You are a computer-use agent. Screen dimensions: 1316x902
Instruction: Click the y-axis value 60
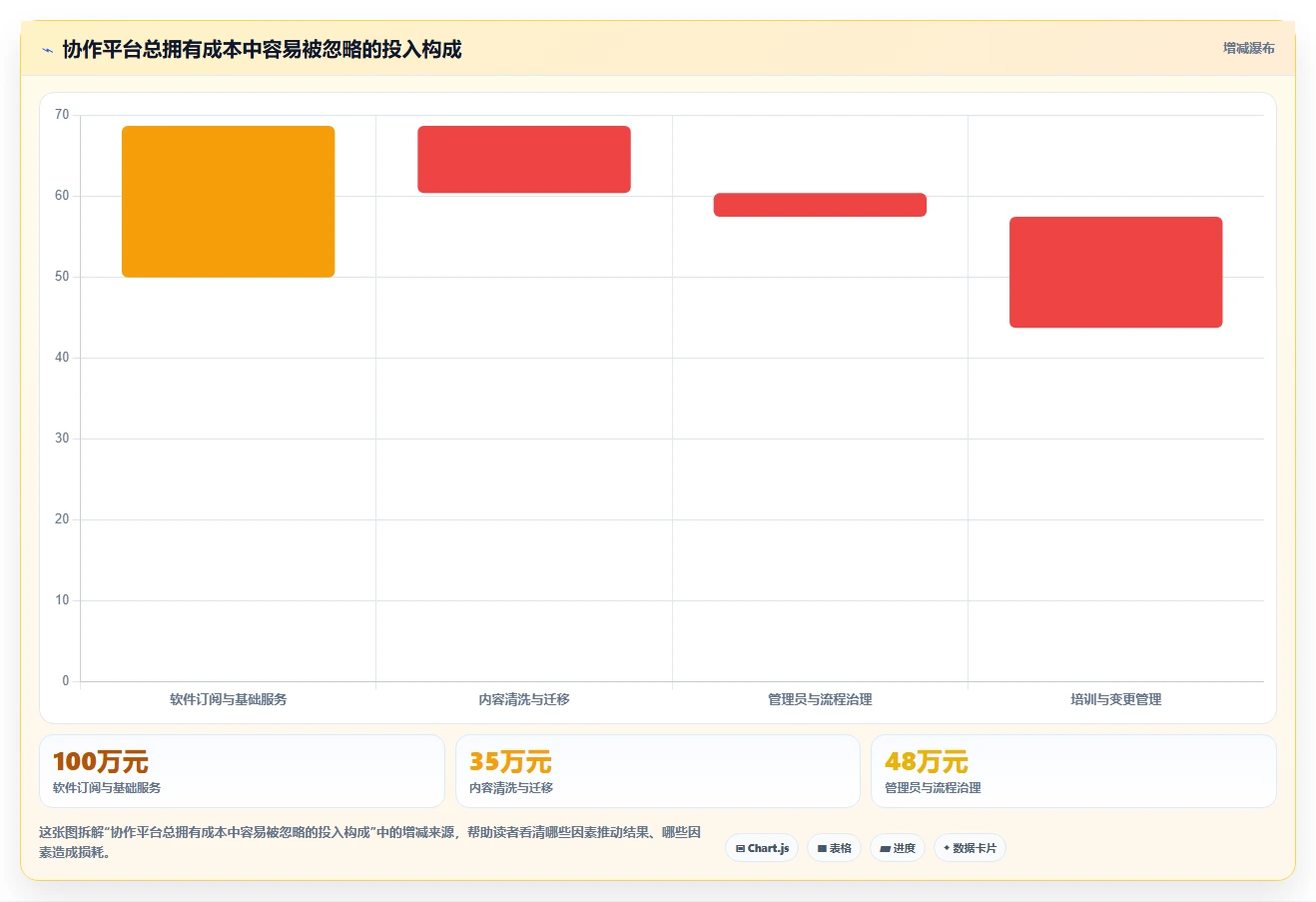[x=62, y=196]
